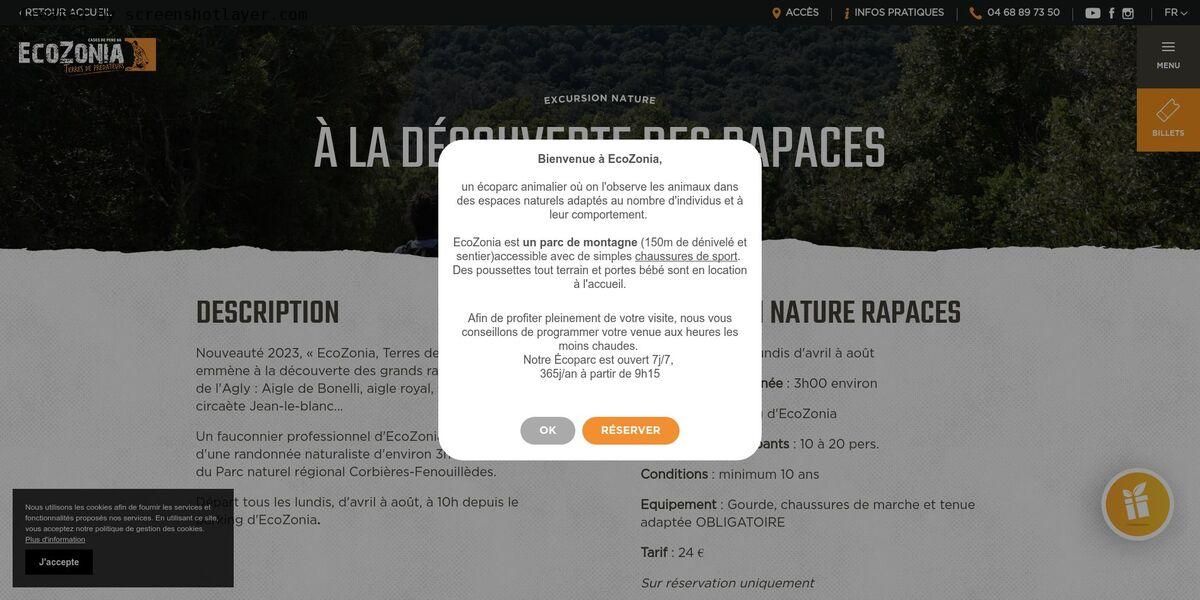
Task: Click the EcoZonia logo
Action: click(87, 55)
